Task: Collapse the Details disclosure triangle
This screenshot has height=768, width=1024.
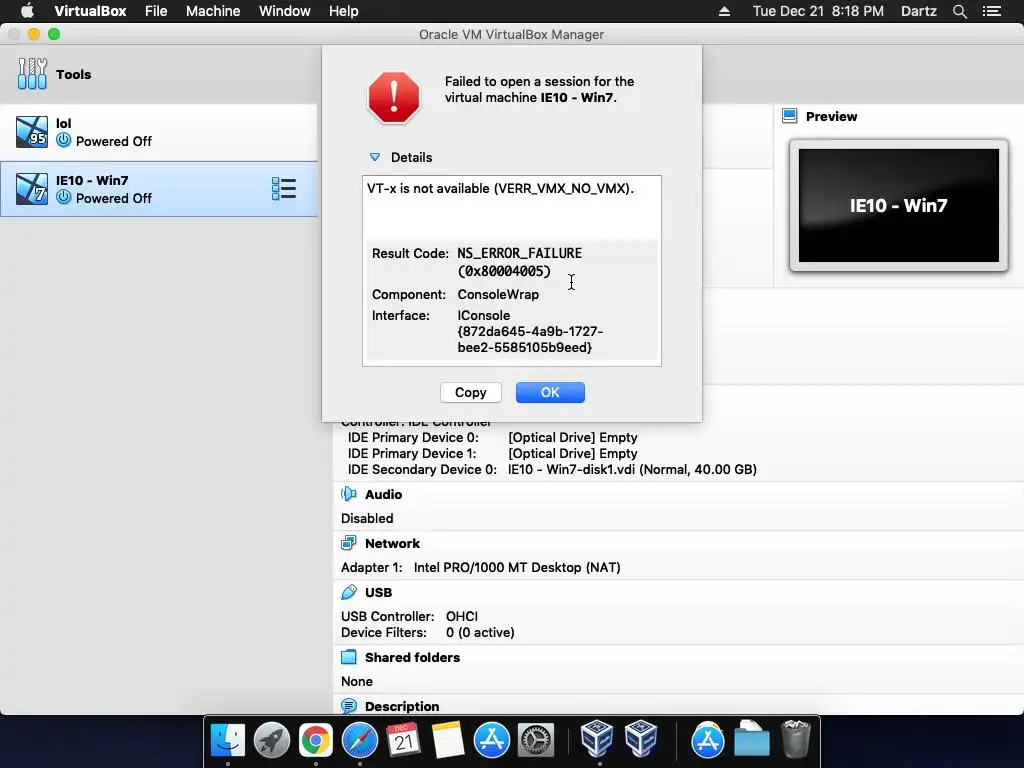Action: pyautogui.click(x=375, y=157)
